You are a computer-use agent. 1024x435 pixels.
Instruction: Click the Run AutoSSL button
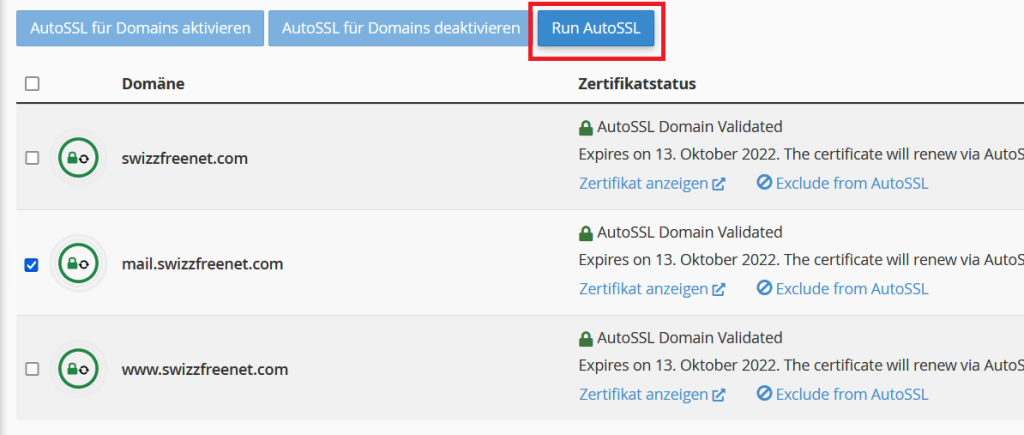click(x=596, y=29)
